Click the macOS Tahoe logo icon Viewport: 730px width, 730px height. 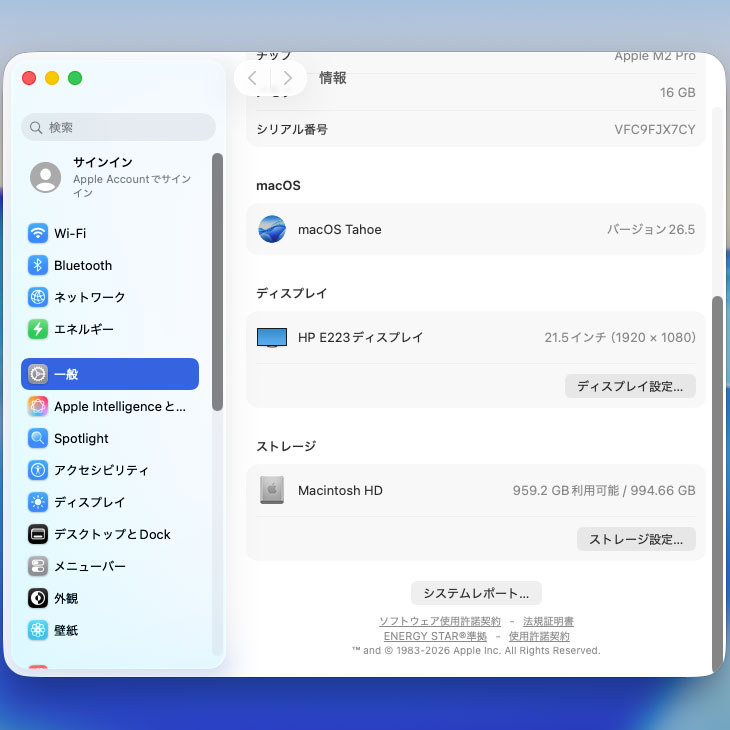coord(272,229)
